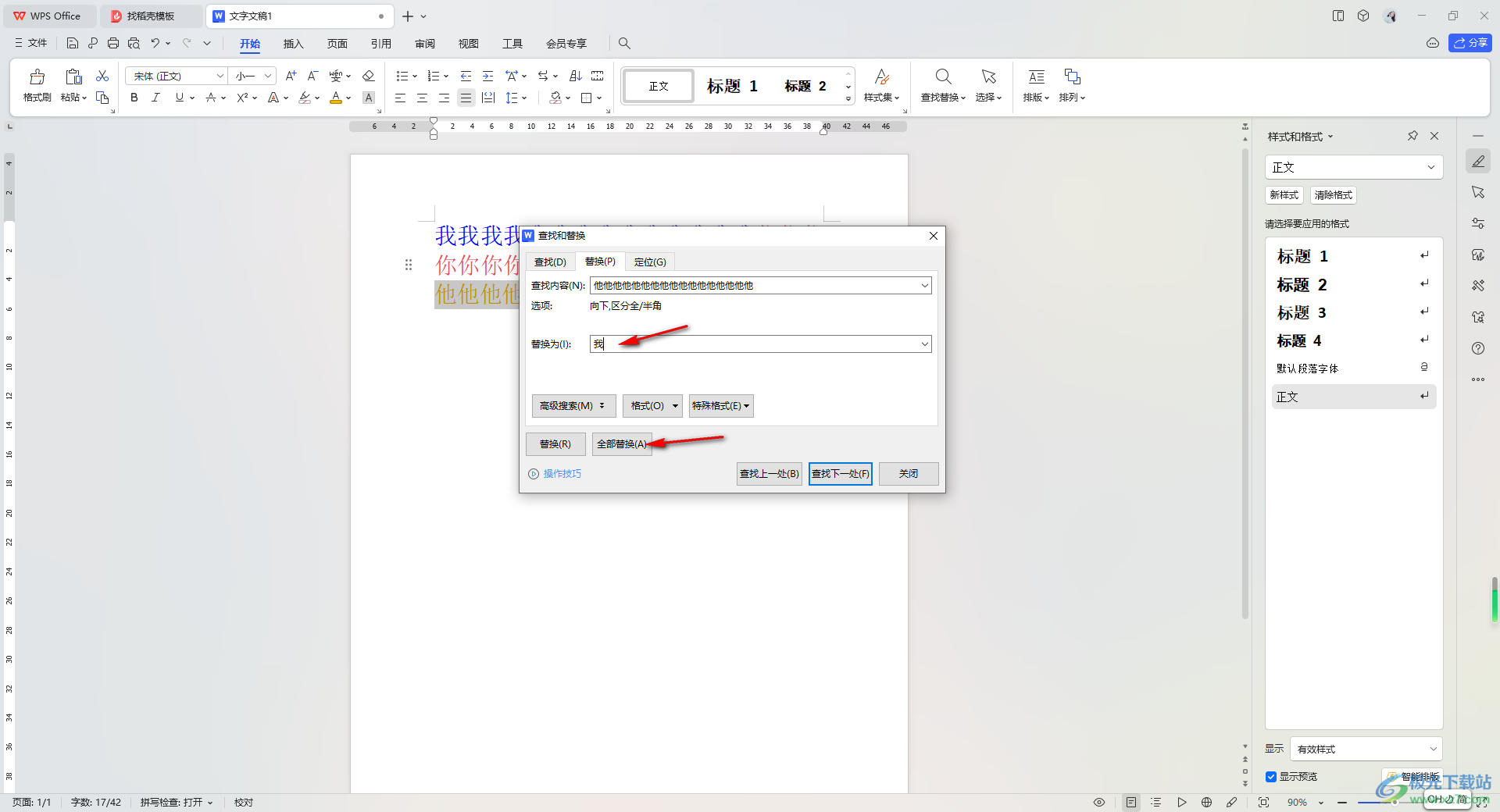1500x812 pixels.
Task: Click the help question icon in sidebar
Action: [1478, 348]
